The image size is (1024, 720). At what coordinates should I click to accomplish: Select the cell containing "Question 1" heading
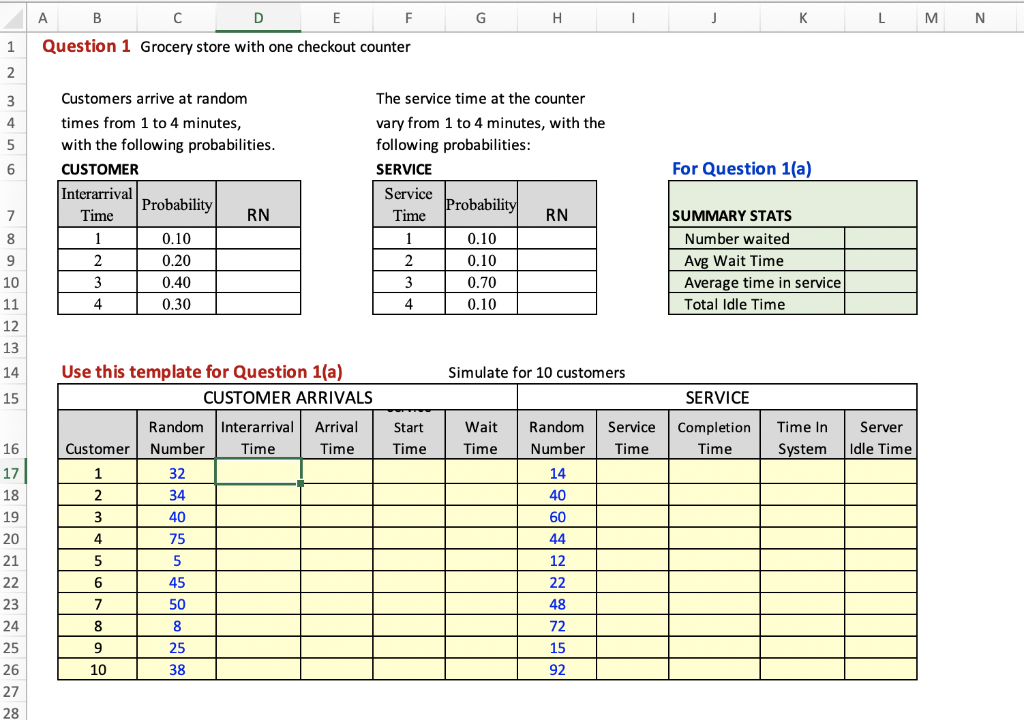click(82, 46)
